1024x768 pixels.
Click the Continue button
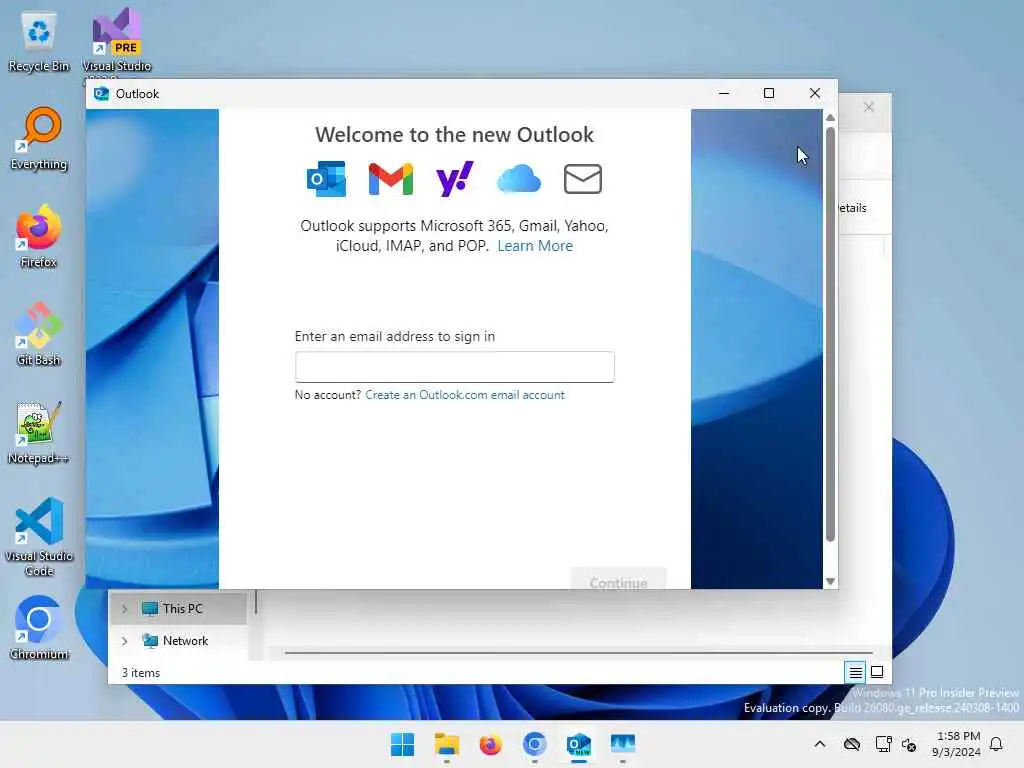[x=618, y=579]
